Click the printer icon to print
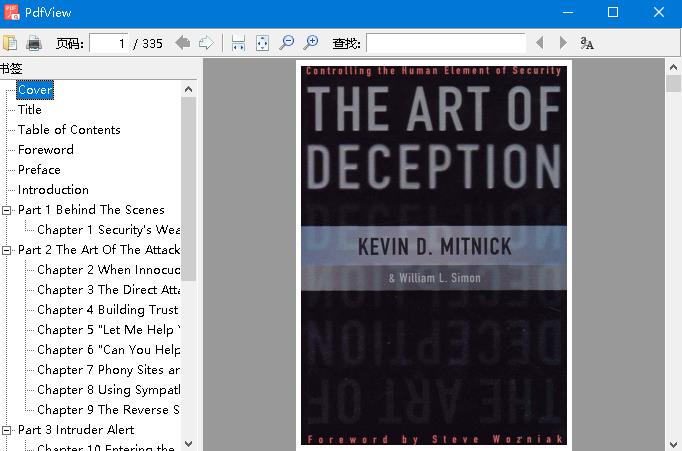682x451 pixels. pos(34,43)
